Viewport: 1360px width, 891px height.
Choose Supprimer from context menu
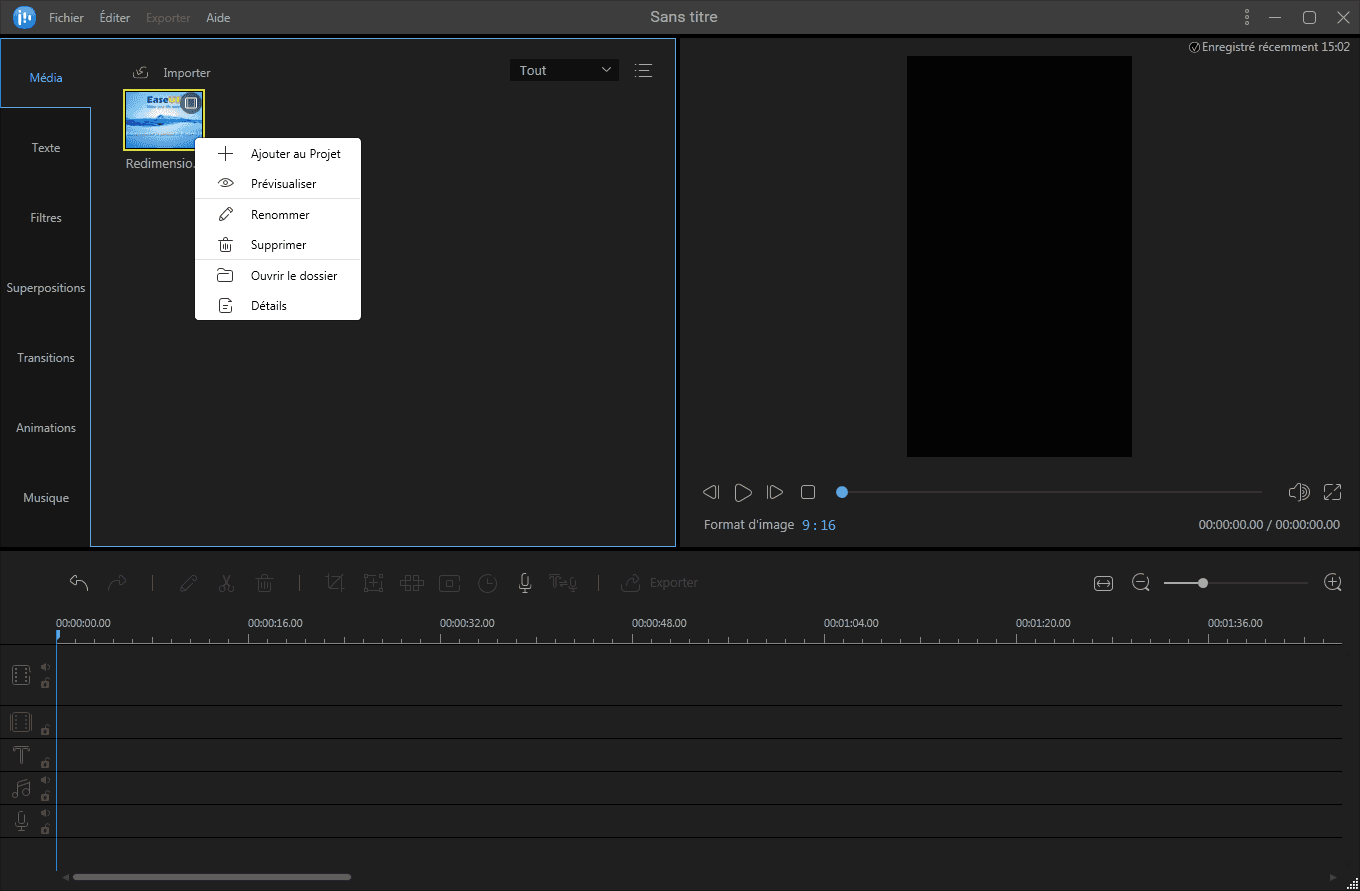pyautogui.click(x=278, y=245)
